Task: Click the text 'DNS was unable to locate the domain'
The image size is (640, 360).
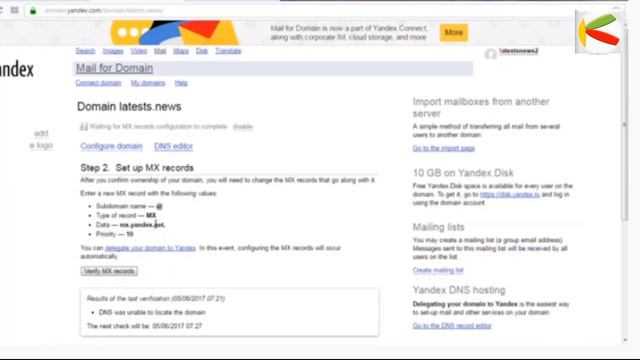Action: click(152, 312)
